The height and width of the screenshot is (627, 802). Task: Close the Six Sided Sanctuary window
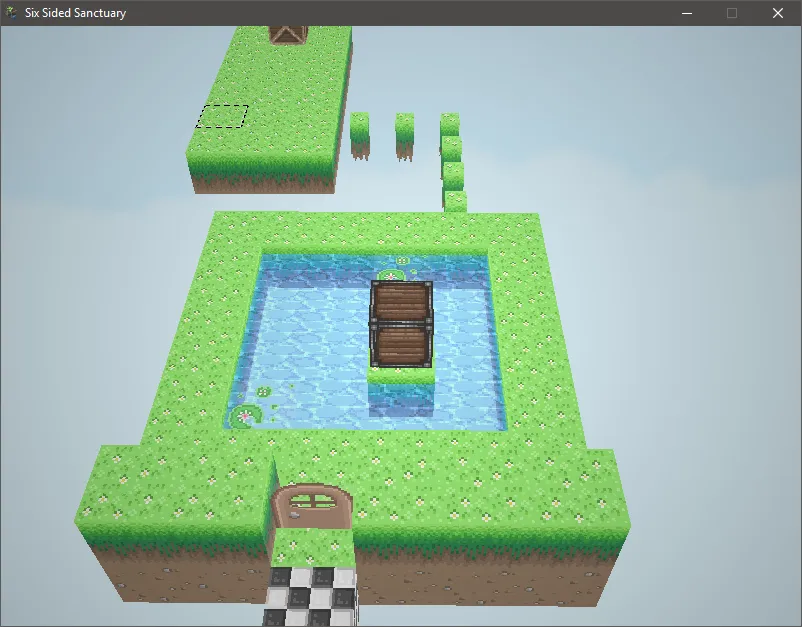click(778, 13)
